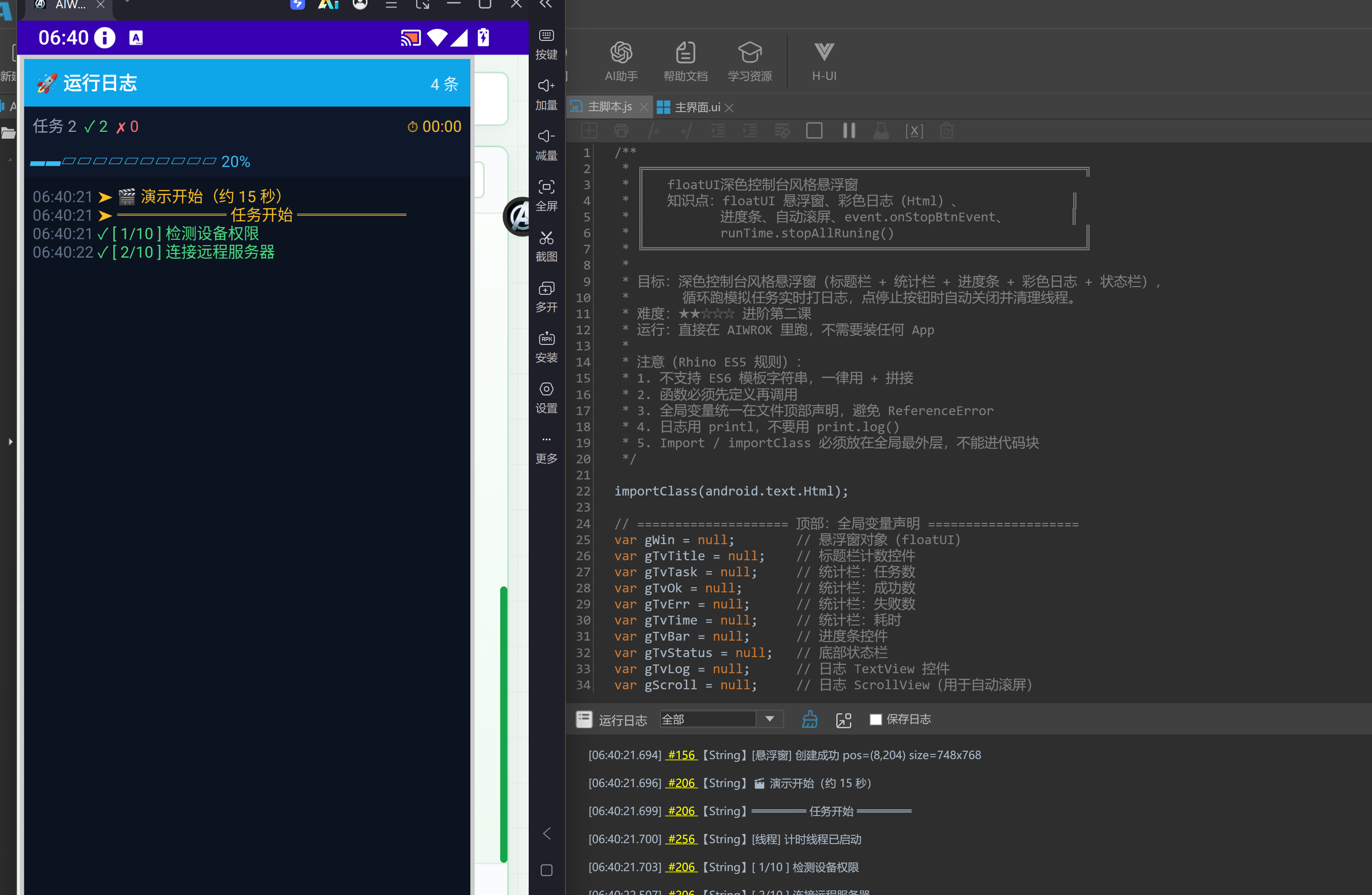Click the square recents button in emulator sidebar
The height and width of the screenshot is (895, 1372).
click(x=547, y=870)
